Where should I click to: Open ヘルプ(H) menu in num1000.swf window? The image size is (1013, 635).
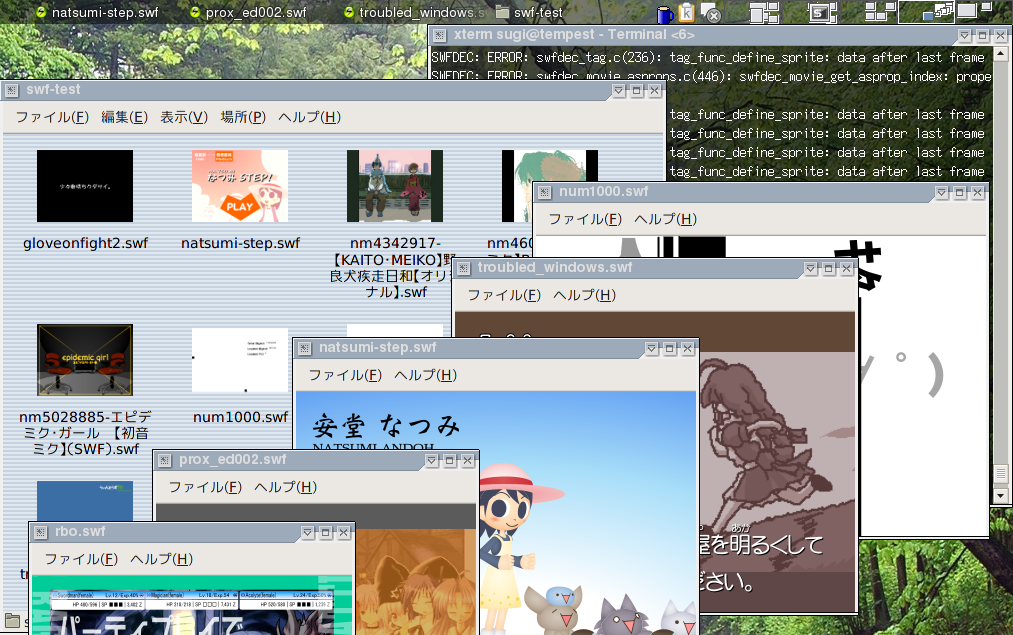[x=665, y=219]
